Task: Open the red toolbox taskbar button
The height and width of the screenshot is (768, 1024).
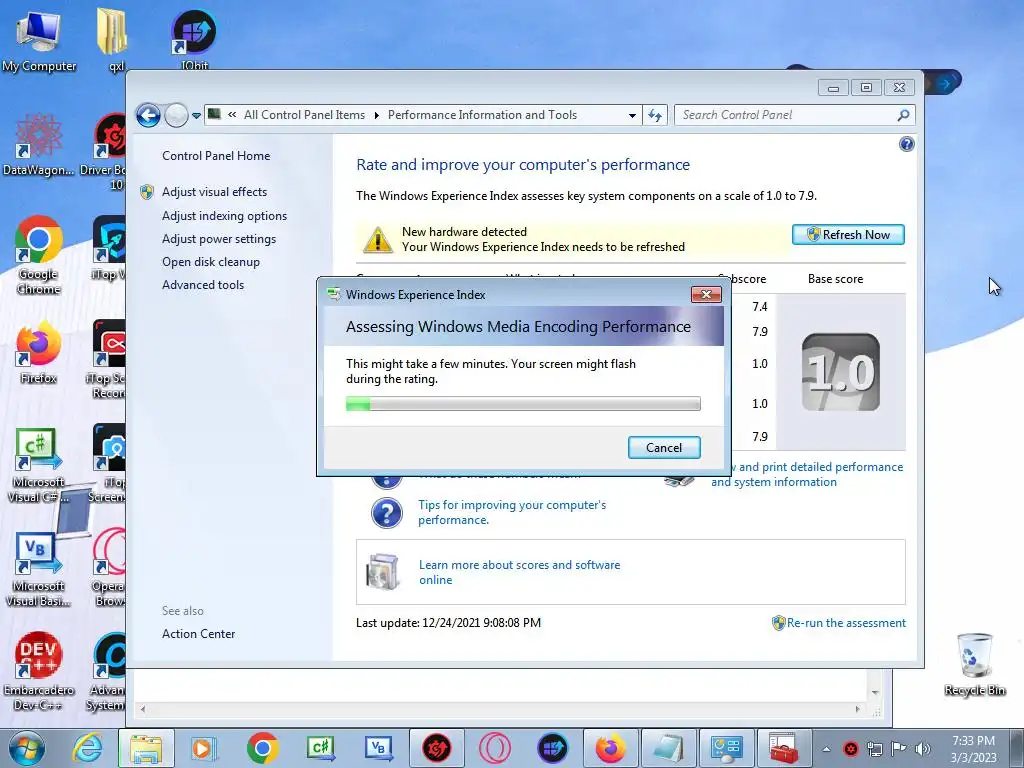Action: 784,748
